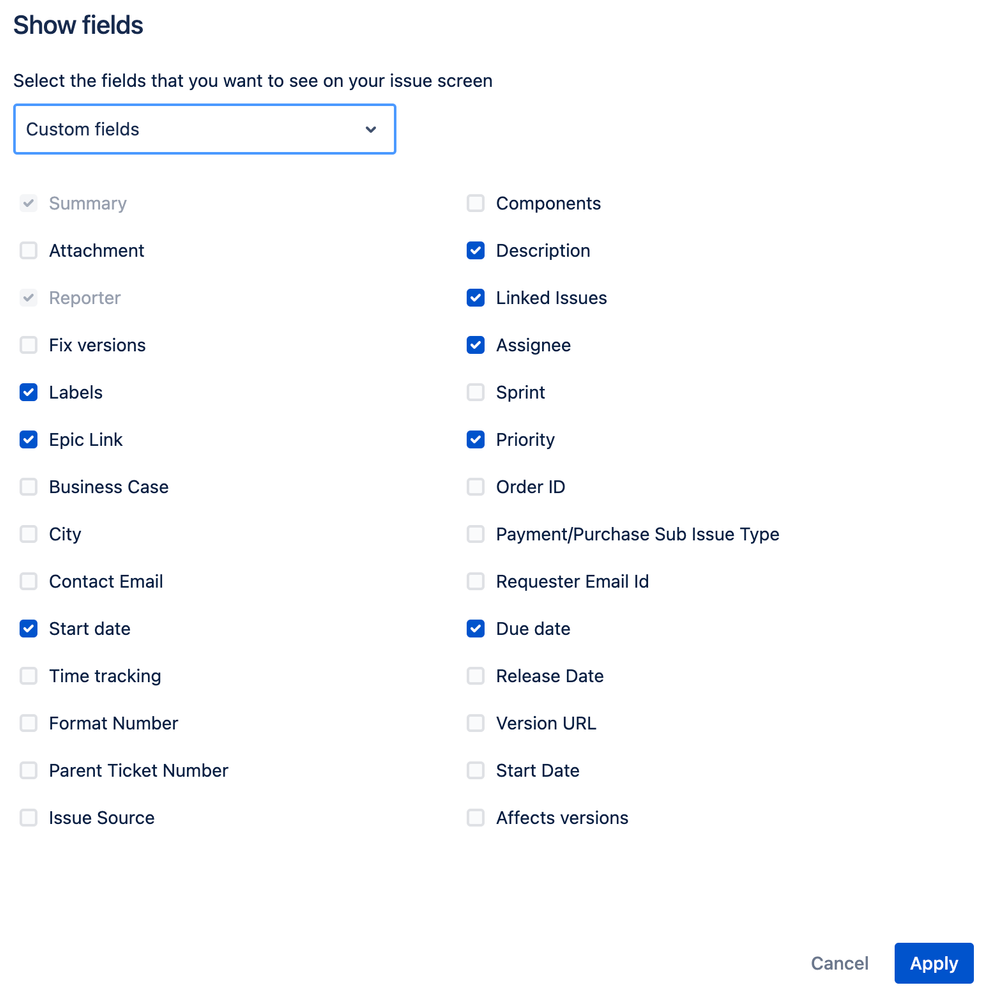Select the Release Date checkbox
Screen dimensions: 996x999
pyautogui.click(x=476, y=676)
